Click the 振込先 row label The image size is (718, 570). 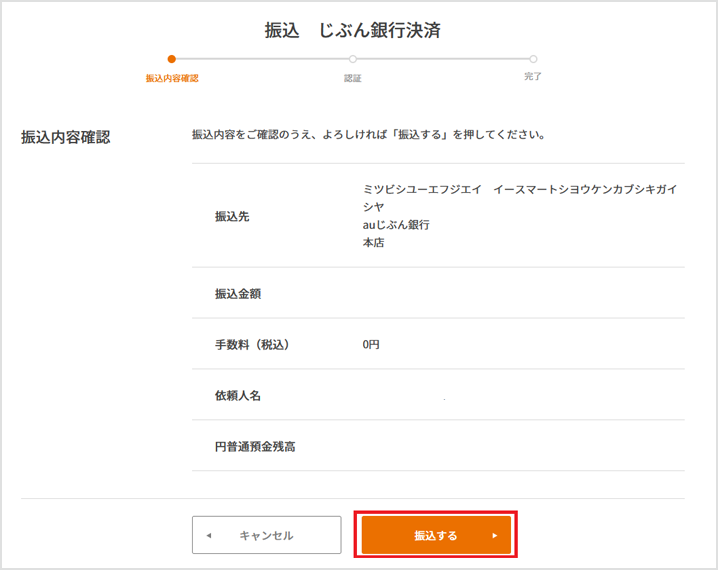pyautogui.click(x=232, y=216)
